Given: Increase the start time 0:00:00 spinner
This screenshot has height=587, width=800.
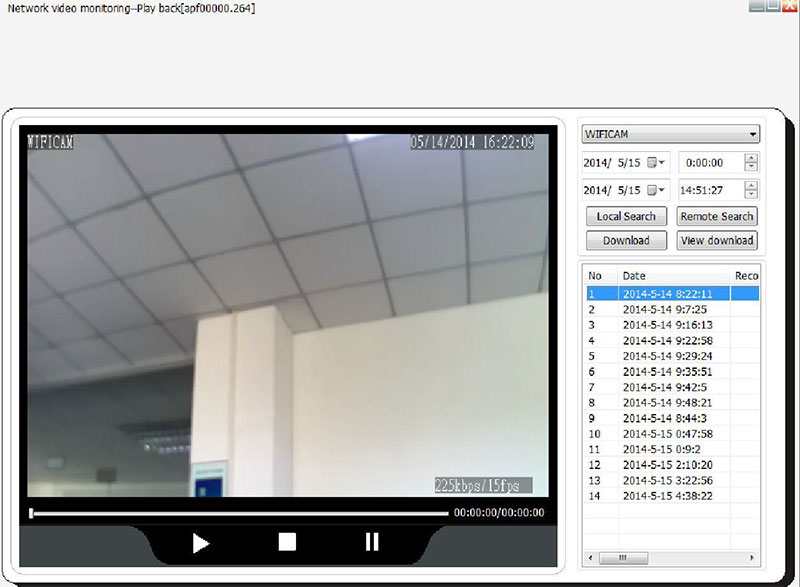Looking at the screenshot, I should click(751, 158).
